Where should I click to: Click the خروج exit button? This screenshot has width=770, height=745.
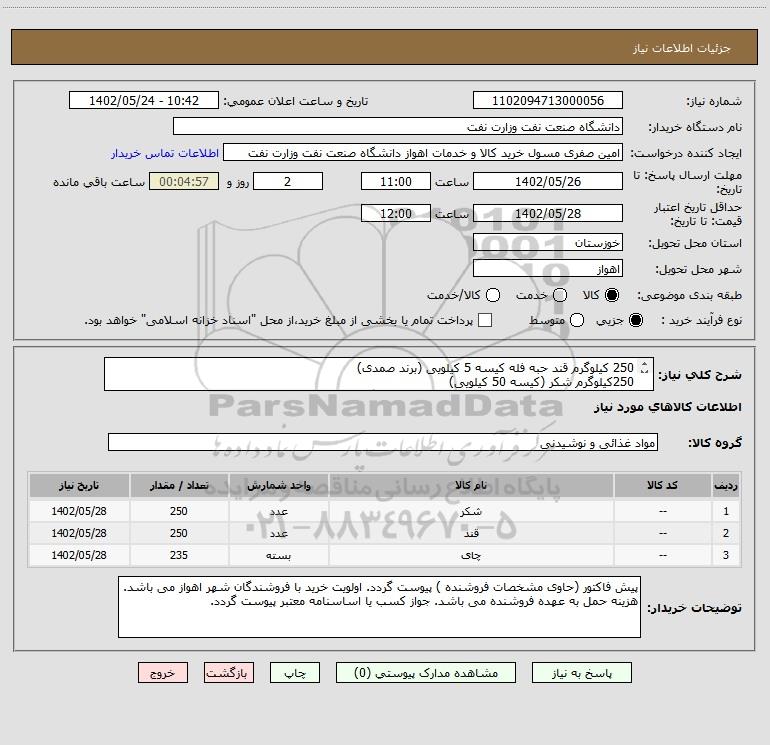(x=163, y=673)
